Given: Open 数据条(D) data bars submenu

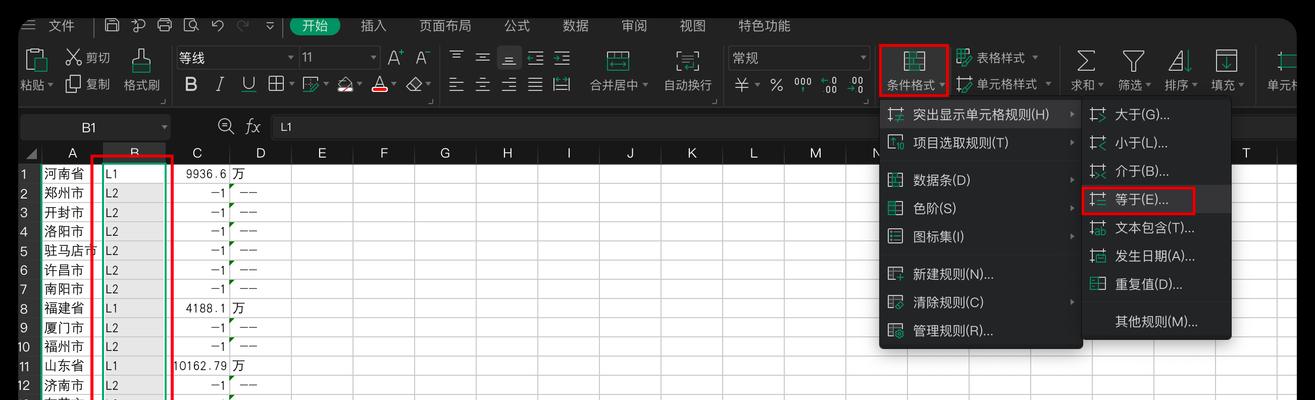Looking at the screenshot, I should (x=980, y=180).
